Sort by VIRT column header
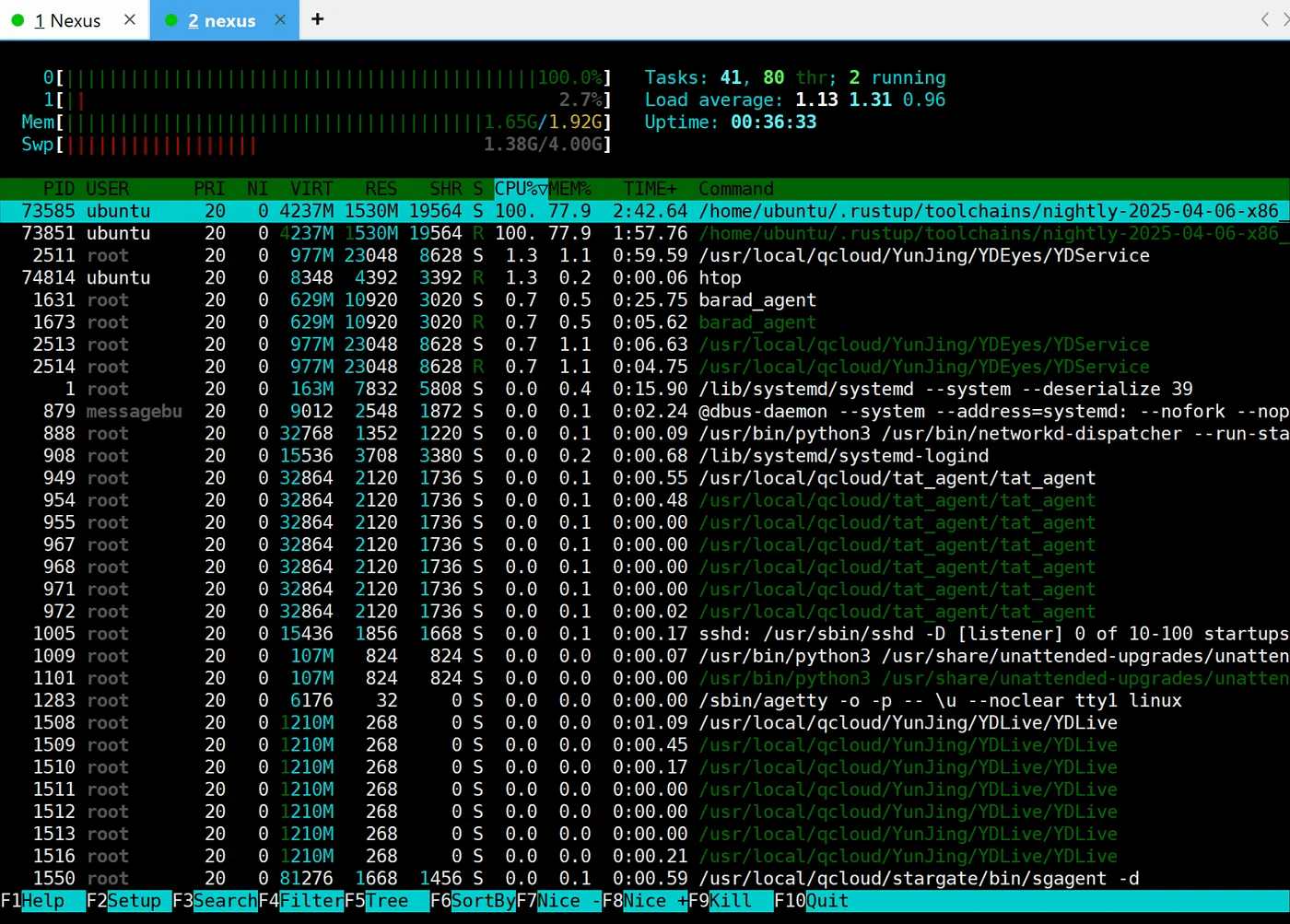 click(311, 189)
